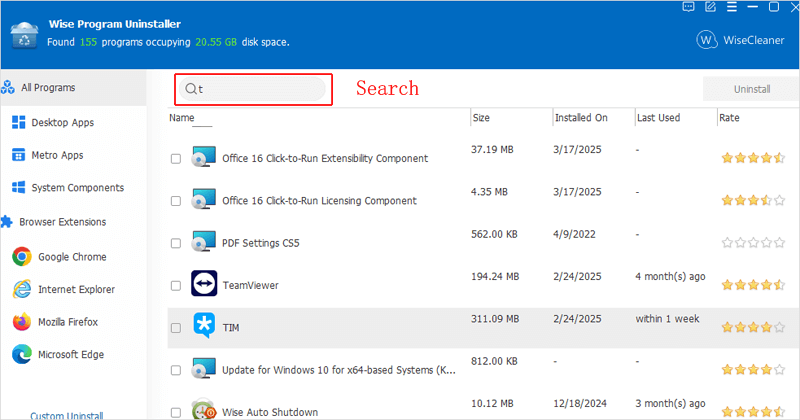Check the Office 16 Licensing Component checkbox
The image size is (800, 420).
point(176,201)
